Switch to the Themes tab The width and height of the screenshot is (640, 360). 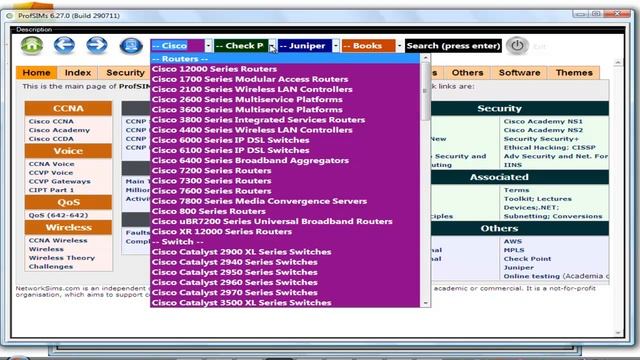click(x=574, y=73)
